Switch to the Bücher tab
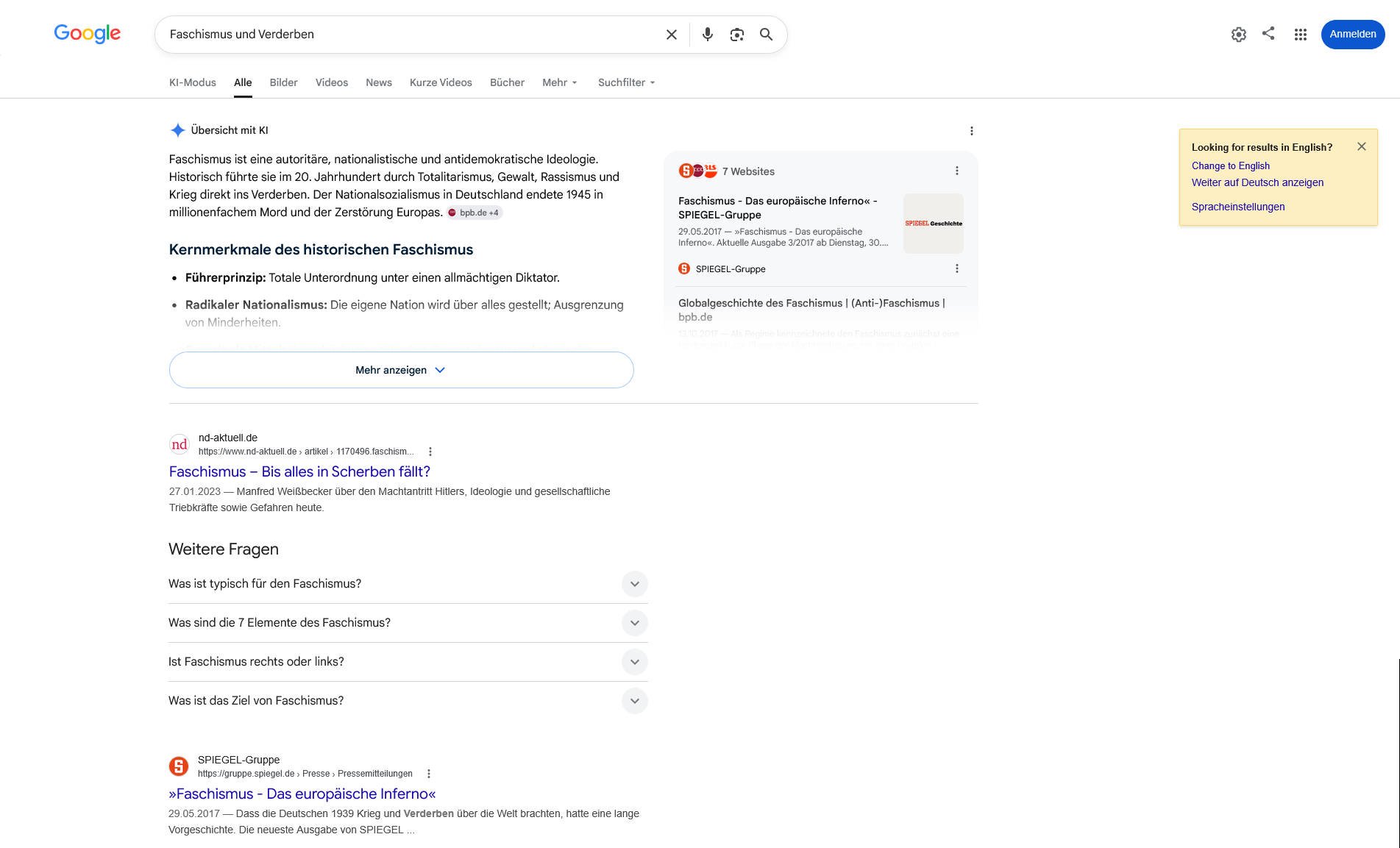1400x848 pixels. coord(508,82)
